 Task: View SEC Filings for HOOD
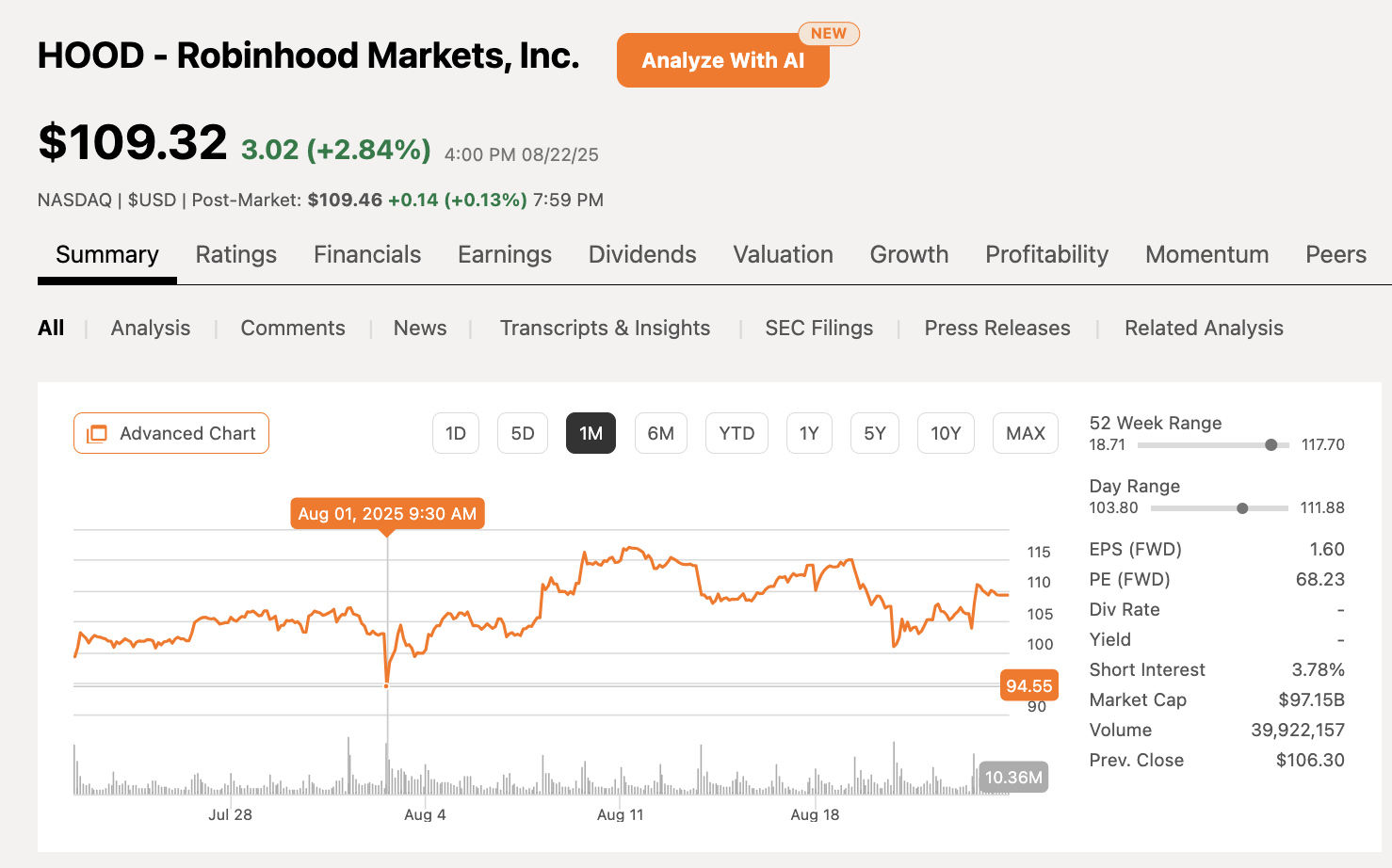[x=818, y=328]
